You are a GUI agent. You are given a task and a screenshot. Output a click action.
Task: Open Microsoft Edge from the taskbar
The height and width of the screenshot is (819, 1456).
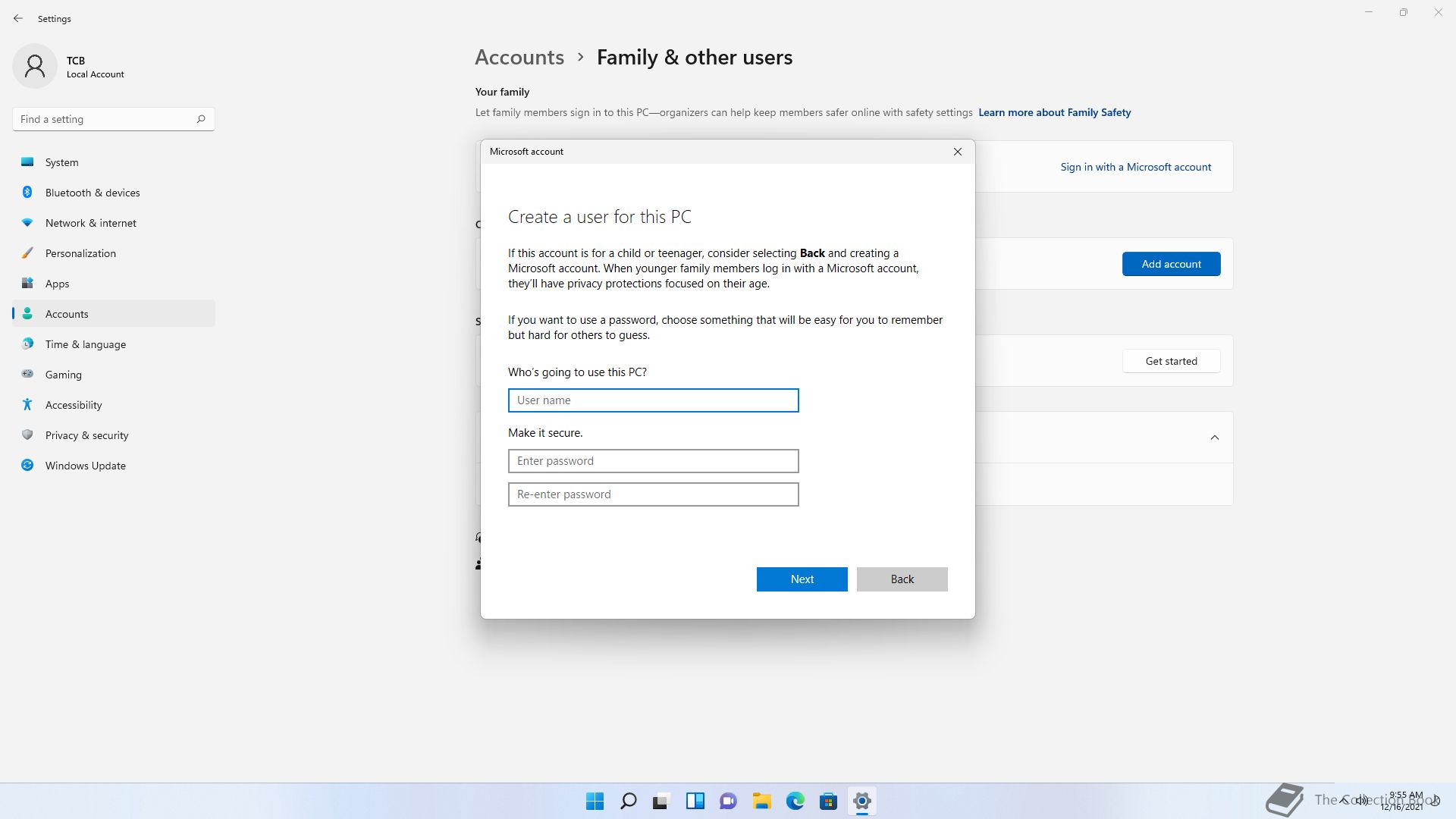click(x=795, y=801)
